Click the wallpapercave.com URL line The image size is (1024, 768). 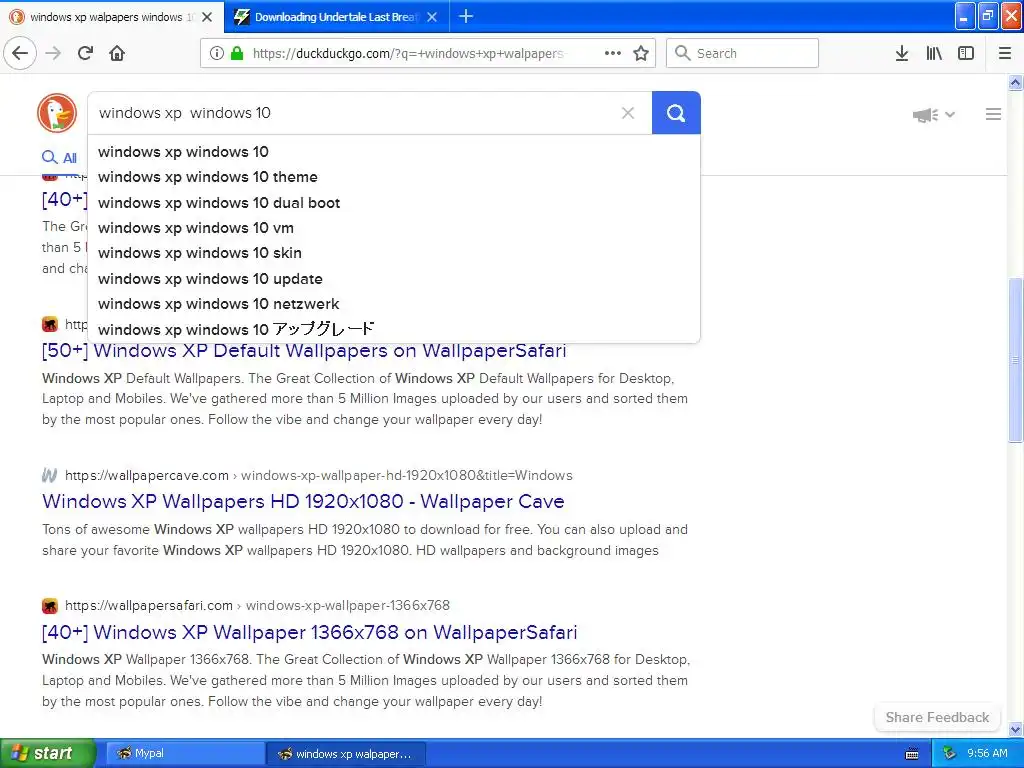click(319, 475)
